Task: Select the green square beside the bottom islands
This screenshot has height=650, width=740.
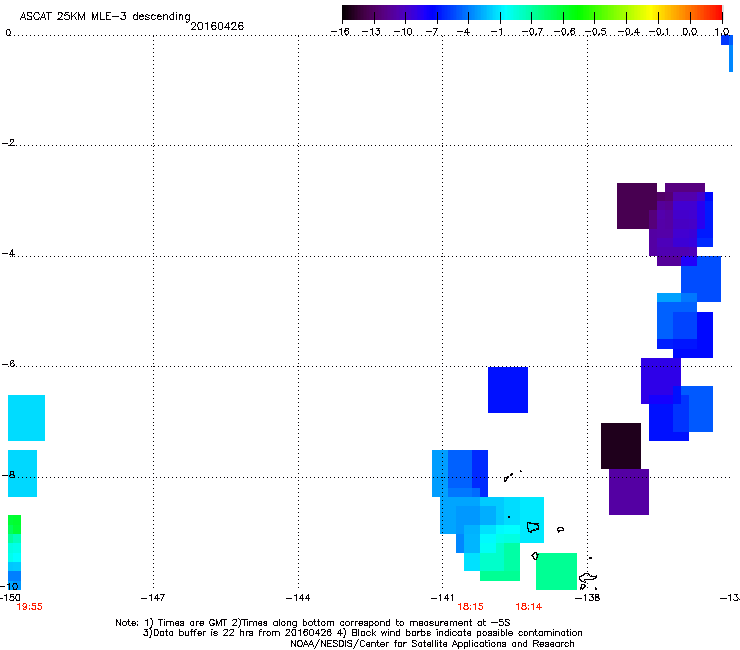Action: pyautogui.click(x=556, y=571)
